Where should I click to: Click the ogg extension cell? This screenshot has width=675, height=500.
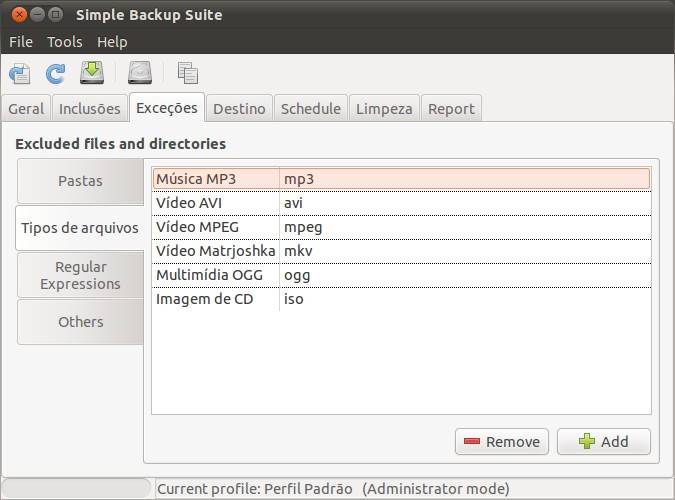click(465, 275)
